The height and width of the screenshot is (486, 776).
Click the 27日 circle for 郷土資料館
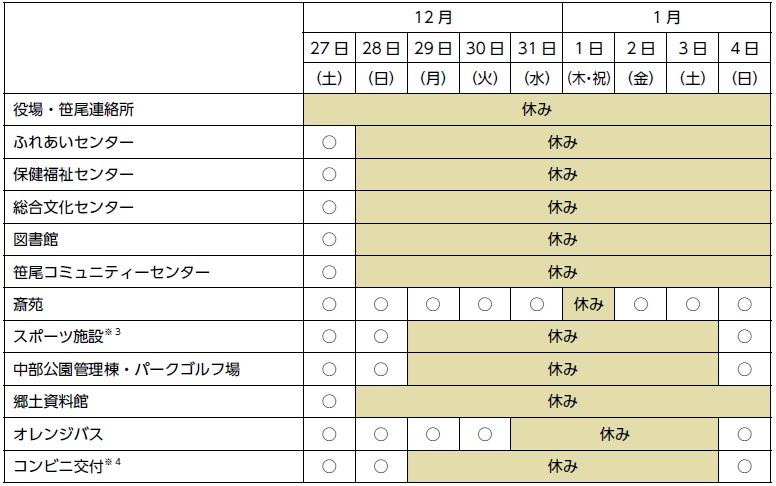coord(329,401)
